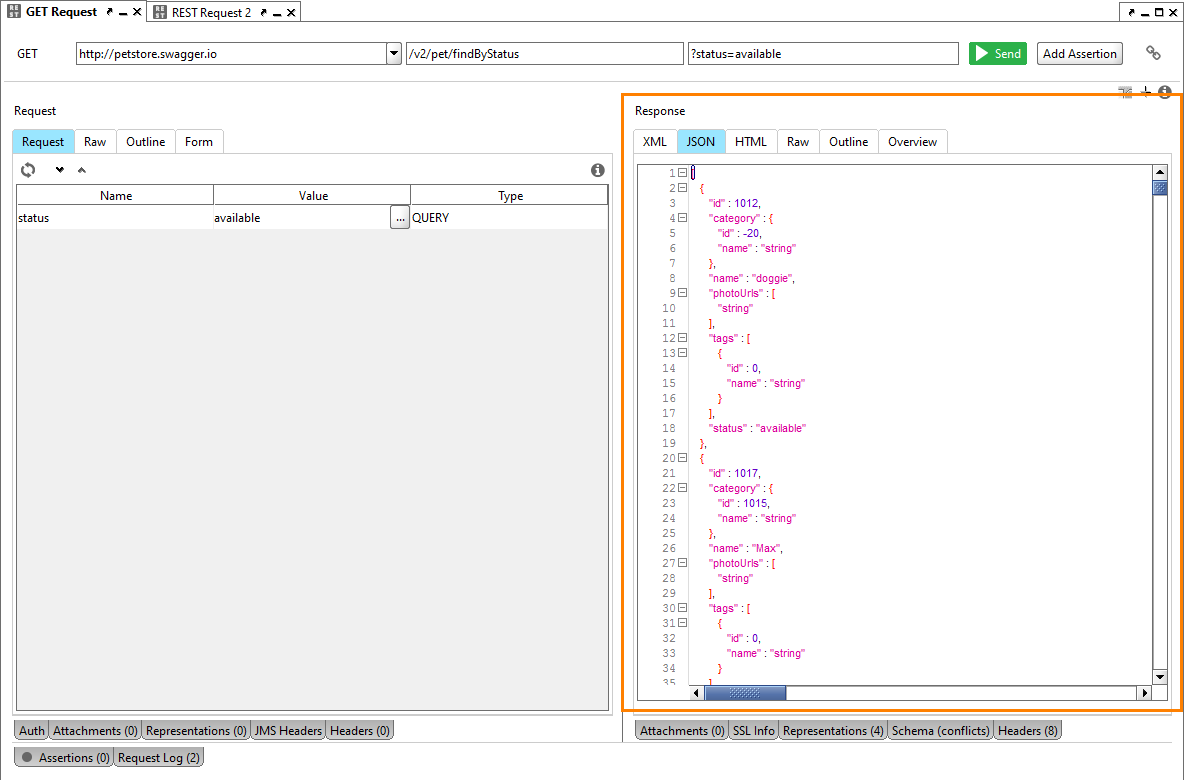
Task: Collapse the first object fold at line 2
Action: [x=682, y=188]
